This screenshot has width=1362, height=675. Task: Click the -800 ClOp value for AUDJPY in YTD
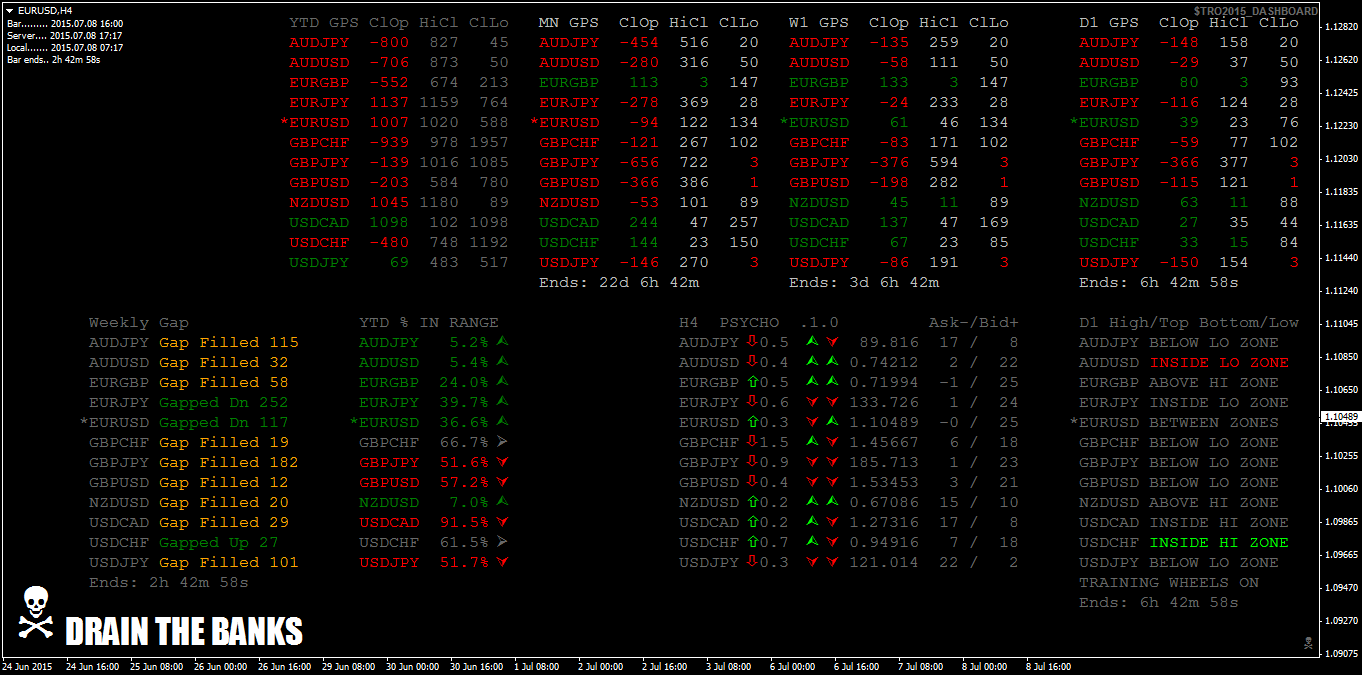(x=389, y=42)
